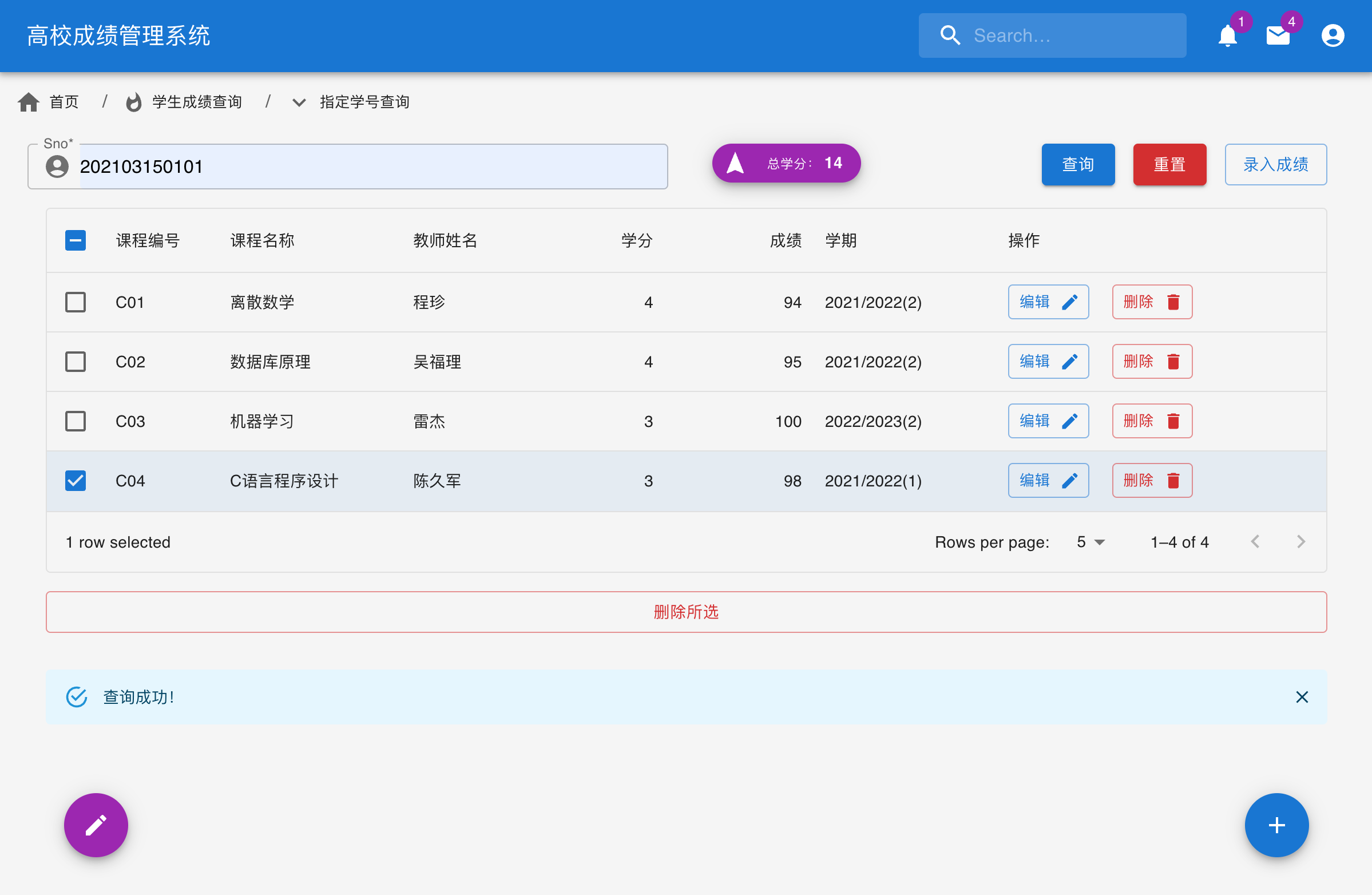Click the blue 查询 button

pos(1077,164)
